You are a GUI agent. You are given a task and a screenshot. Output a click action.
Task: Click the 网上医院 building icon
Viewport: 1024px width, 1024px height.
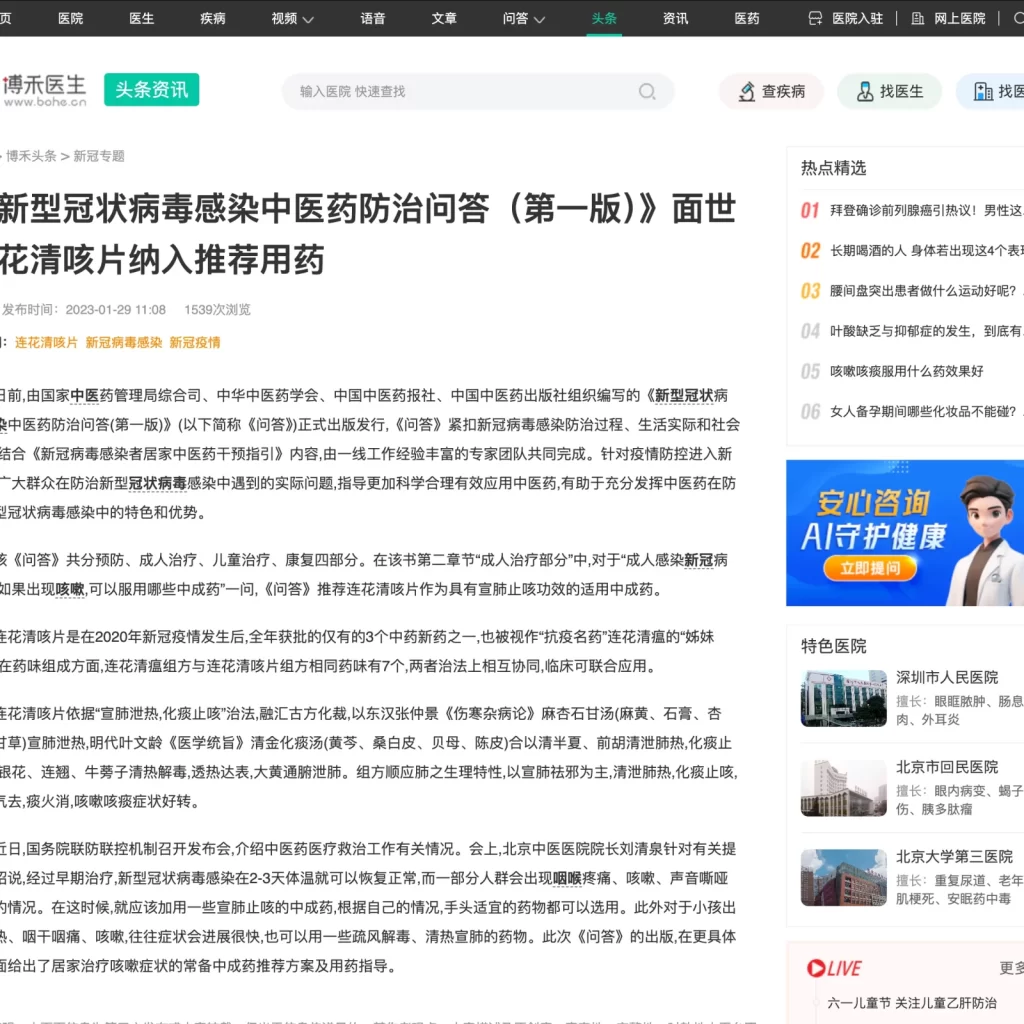click(917, 18)
